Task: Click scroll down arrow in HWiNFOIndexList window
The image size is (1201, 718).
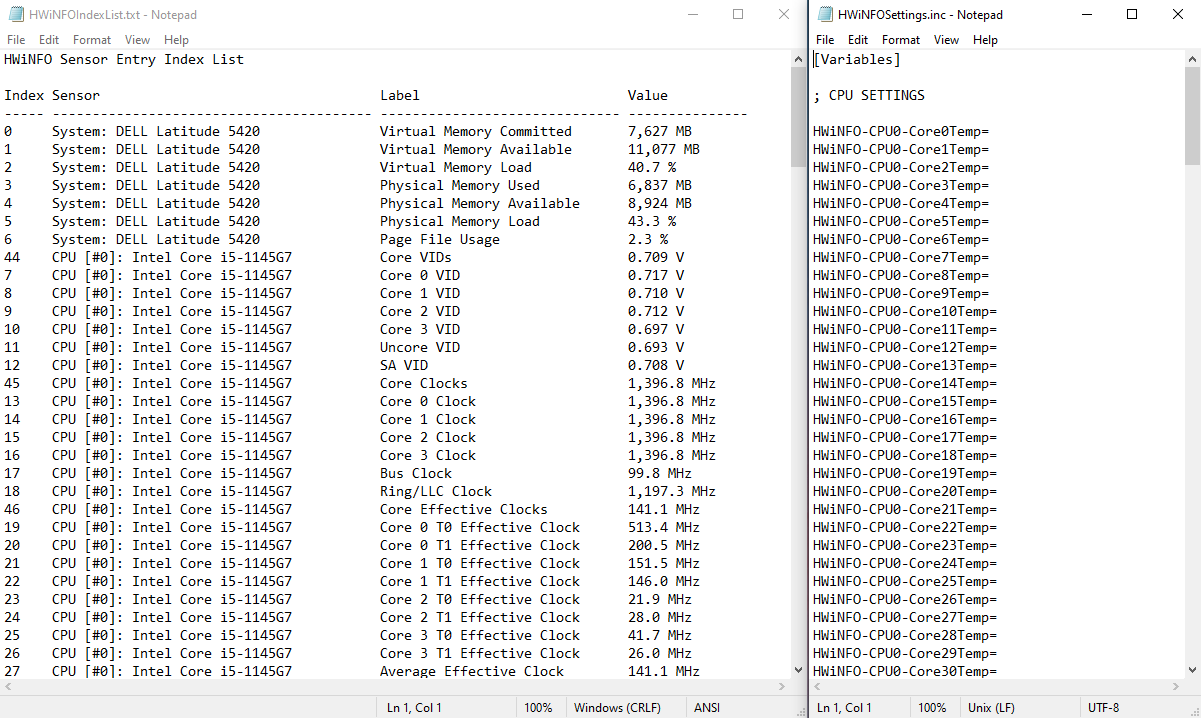Action: (x=797, y=670)
